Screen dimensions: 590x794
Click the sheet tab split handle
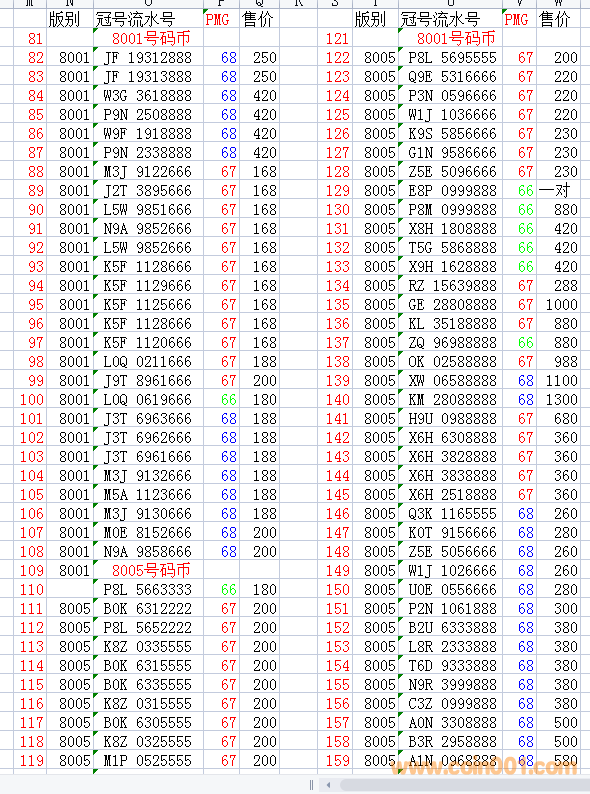(x=311, y=785)
